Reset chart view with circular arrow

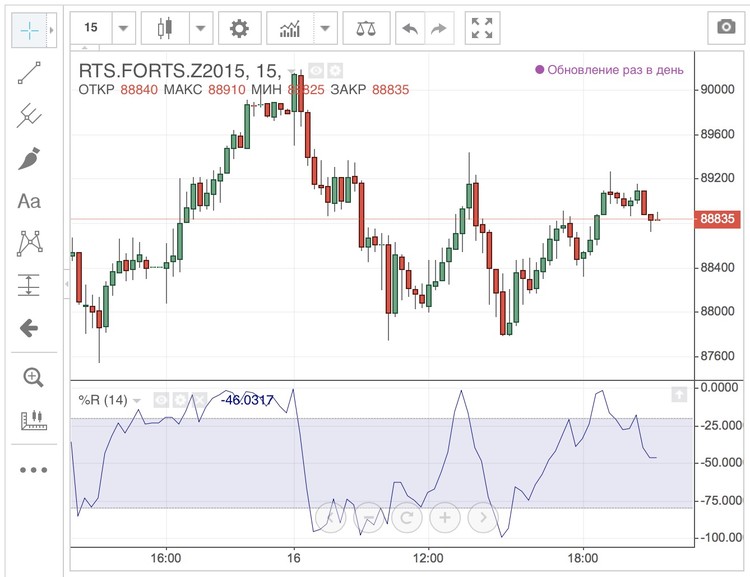pyautogui.click(x=407, y=517)
